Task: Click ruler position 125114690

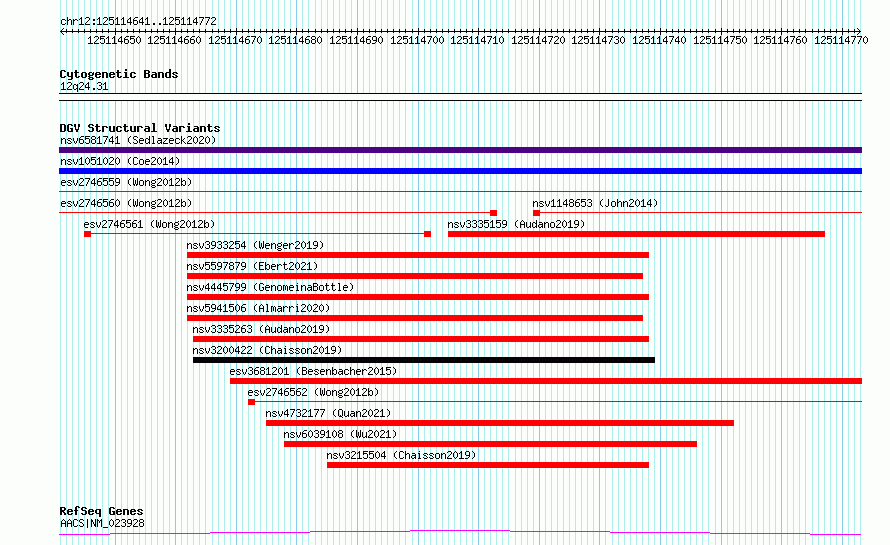Action: click(356, 40)
